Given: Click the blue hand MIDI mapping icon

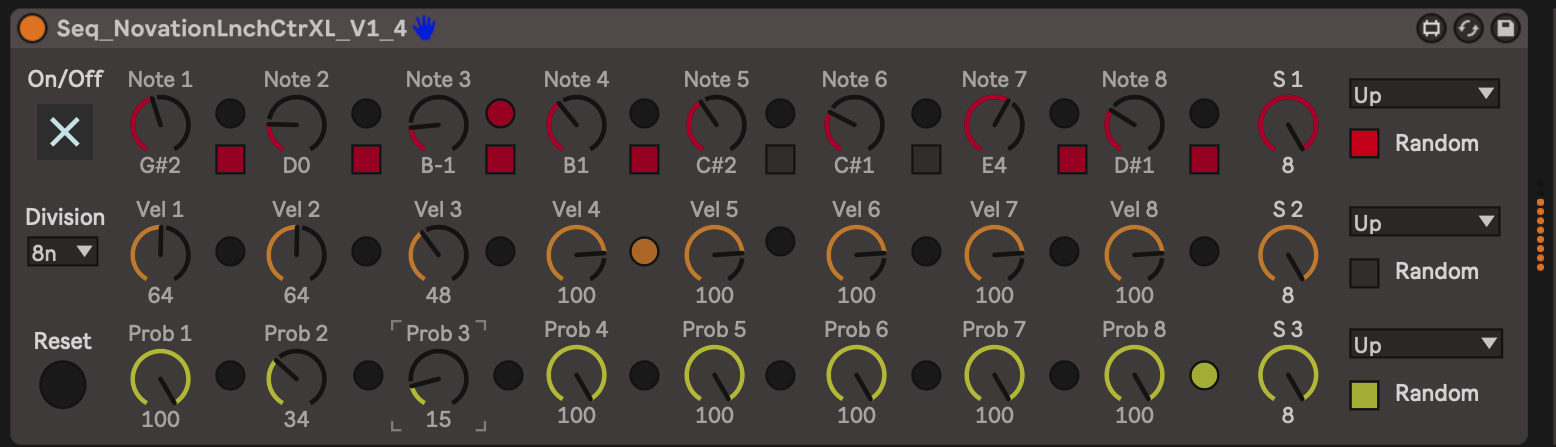Looking at the screenshot, I should 425,28.
